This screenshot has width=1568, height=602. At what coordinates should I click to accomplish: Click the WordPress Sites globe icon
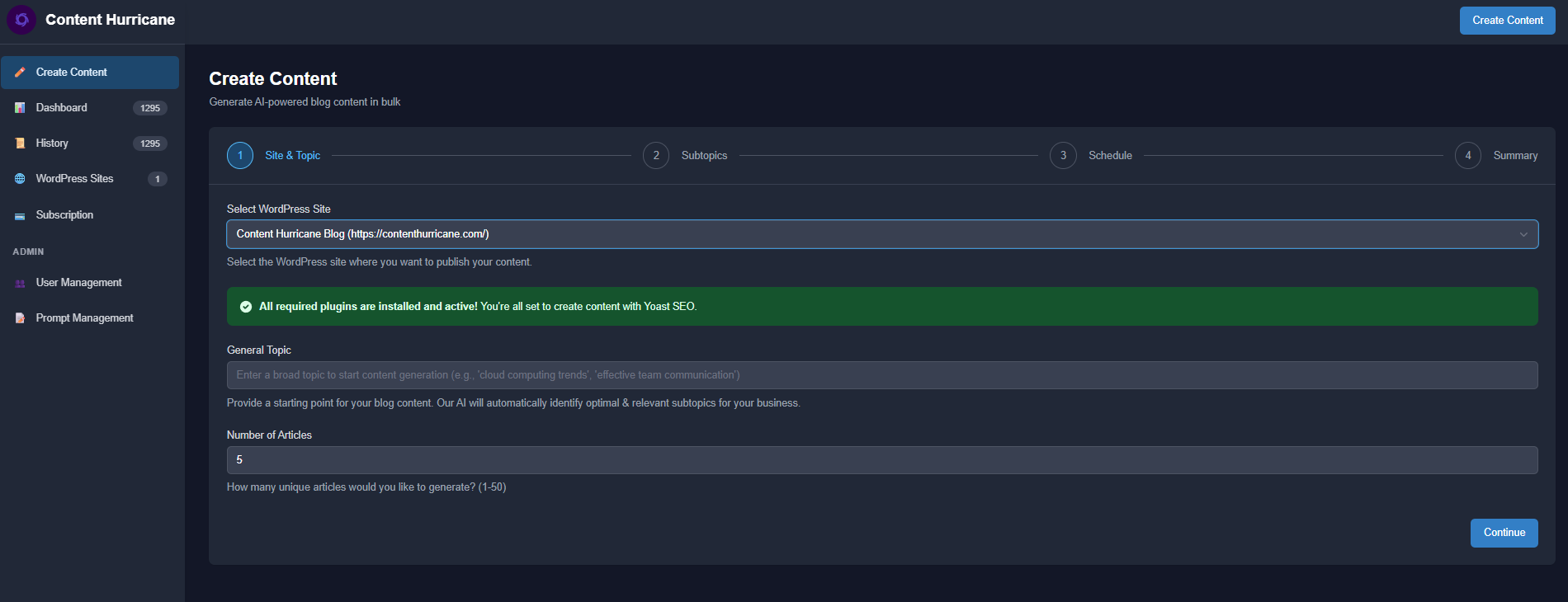click(x=20, y=179)
